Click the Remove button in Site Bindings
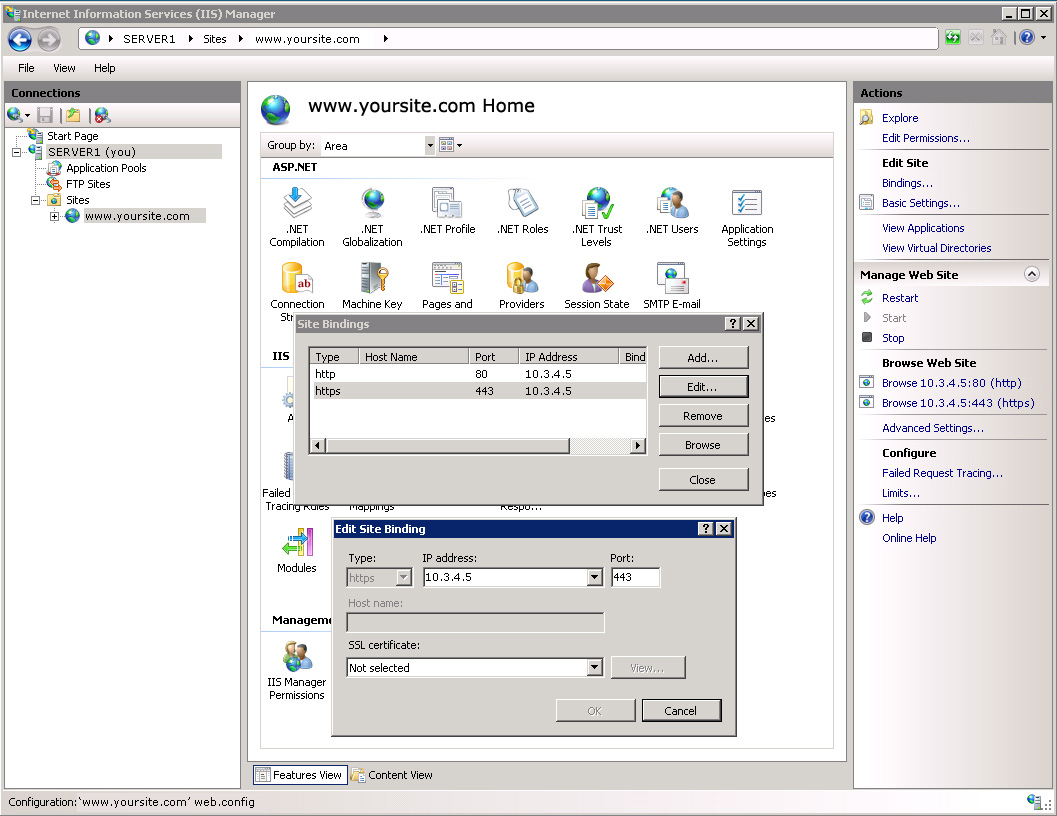Viewport: 1057px width, 816px height. point(703,415)
